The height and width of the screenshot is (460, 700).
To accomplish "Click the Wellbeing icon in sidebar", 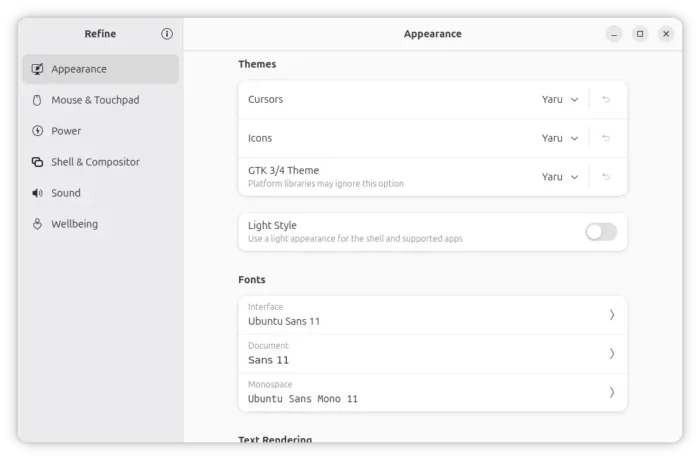I will point(38,224).
